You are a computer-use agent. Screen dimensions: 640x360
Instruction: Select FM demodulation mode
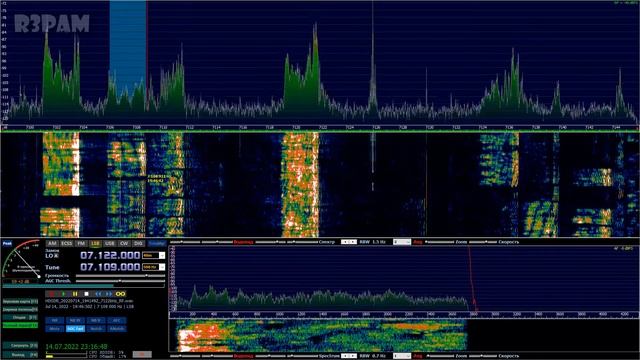[x=81, y=244]
